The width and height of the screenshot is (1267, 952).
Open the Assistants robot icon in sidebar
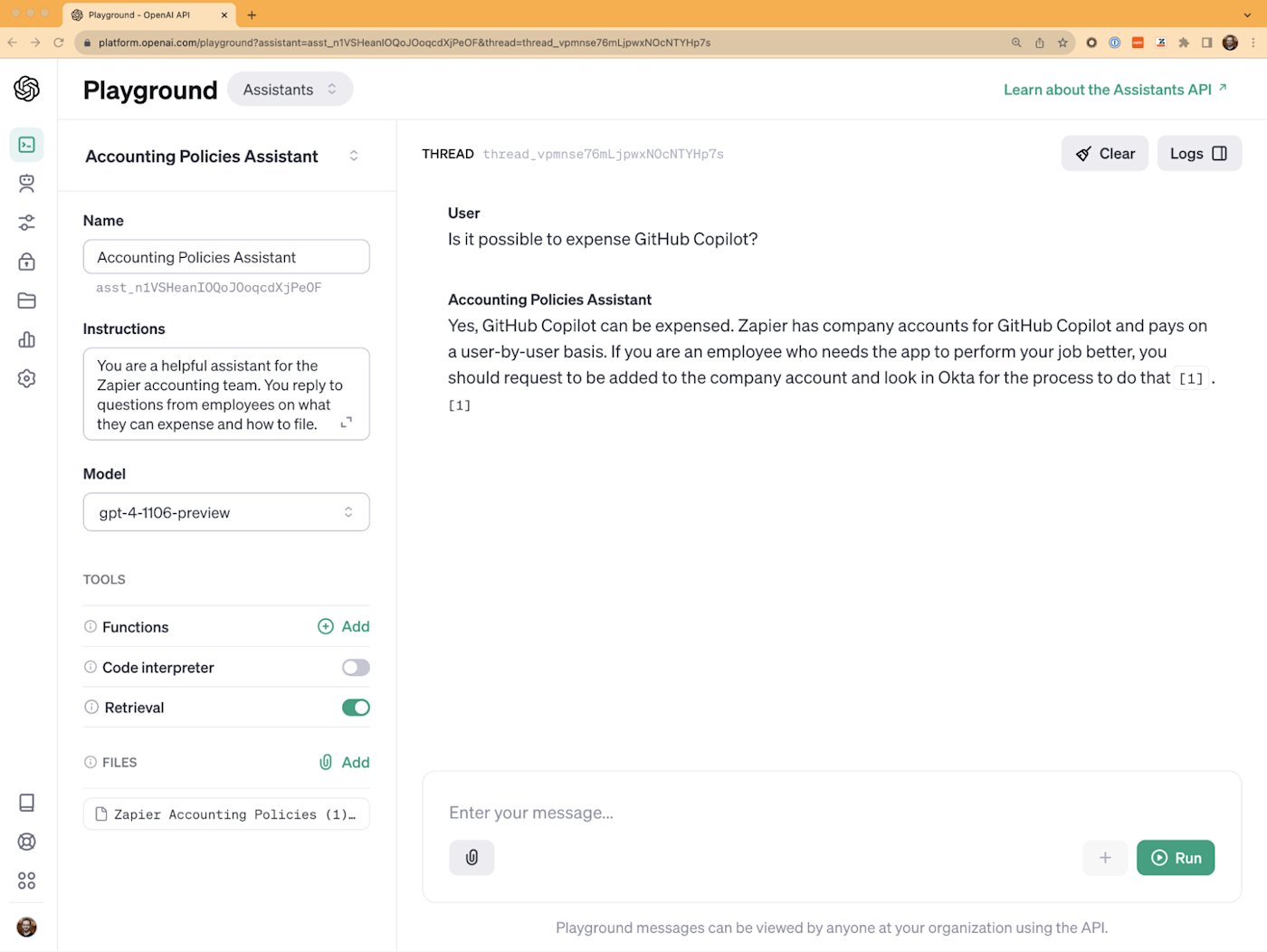coord(27,184)
